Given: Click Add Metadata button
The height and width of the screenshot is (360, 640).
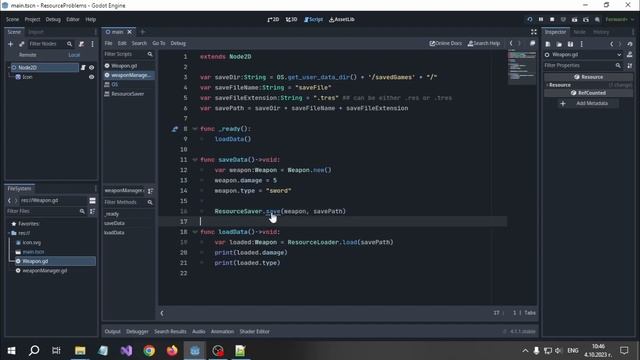Looking at the screenshot, I should click(588, 103).
